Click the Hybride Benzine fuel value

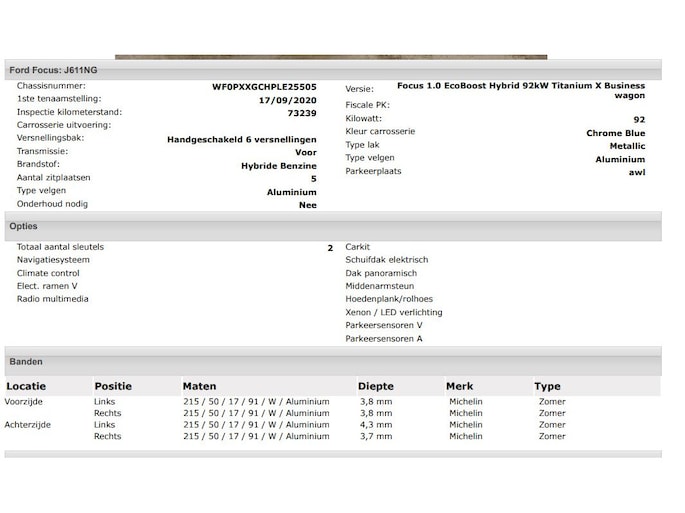tap(279, 166)
